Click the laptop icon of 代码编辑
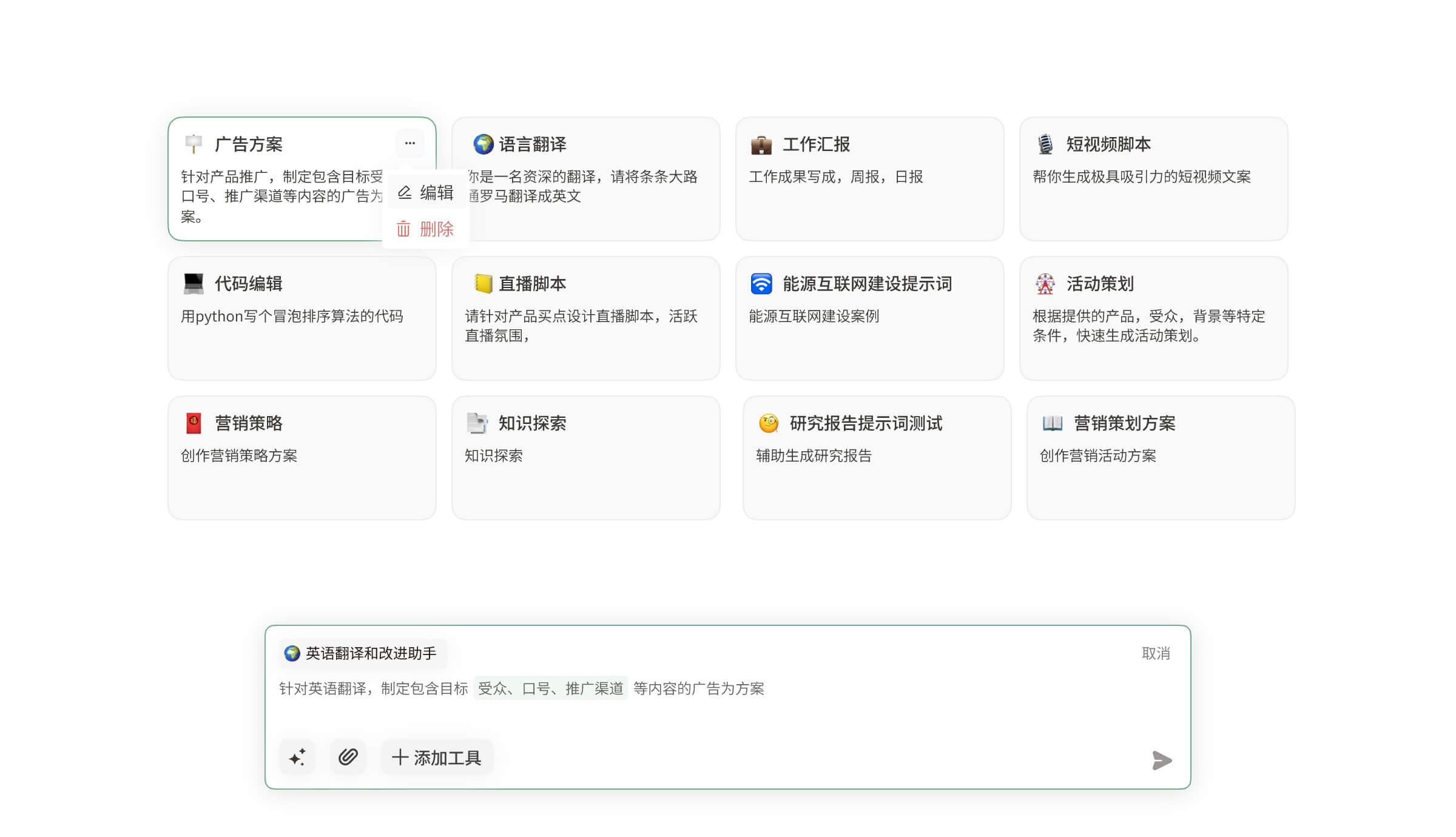The height and width of the screenshot is (837, 1456). 194,283
